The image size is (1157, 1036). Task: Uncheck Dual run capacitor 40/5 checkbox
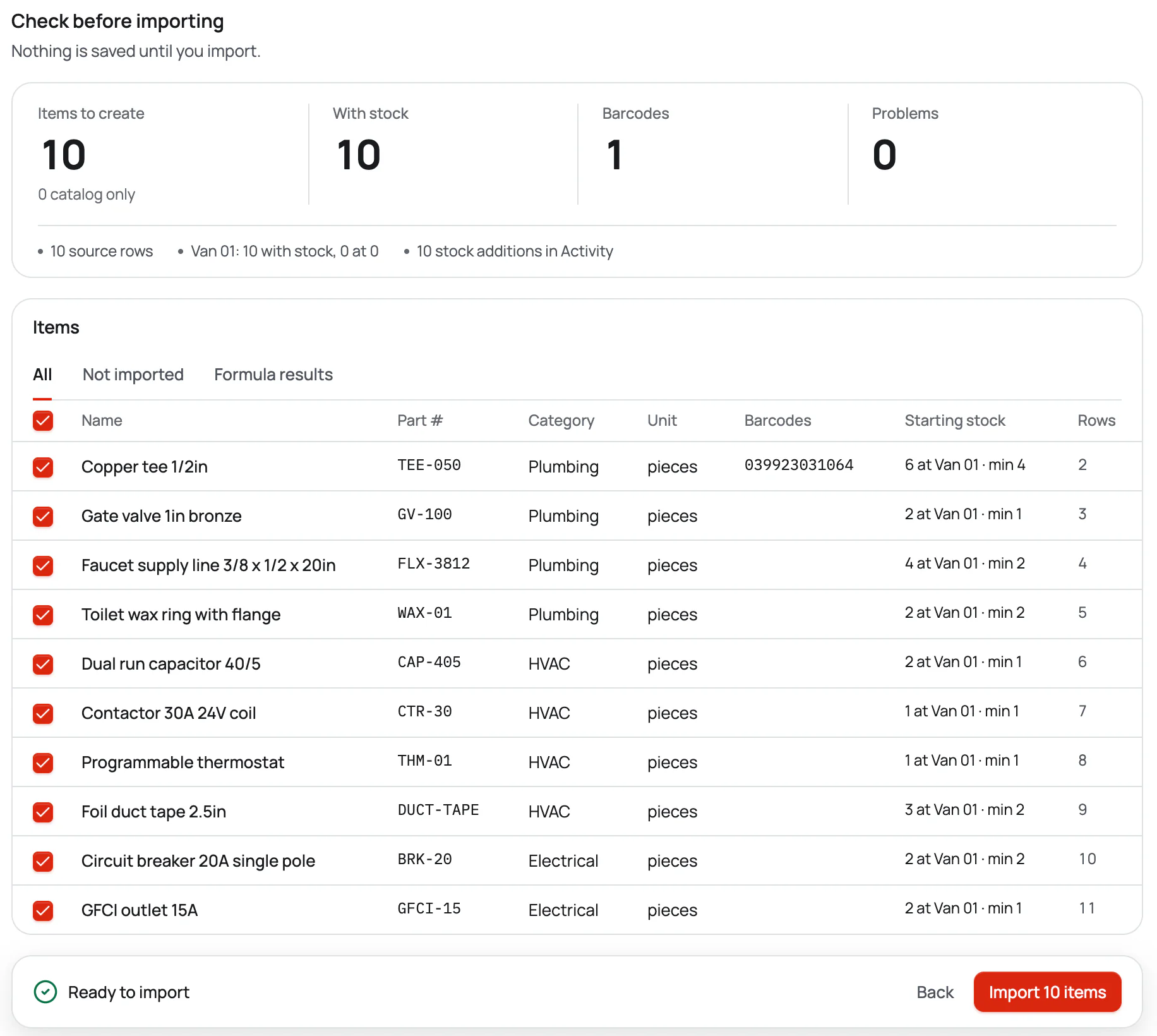coord(43,665)
